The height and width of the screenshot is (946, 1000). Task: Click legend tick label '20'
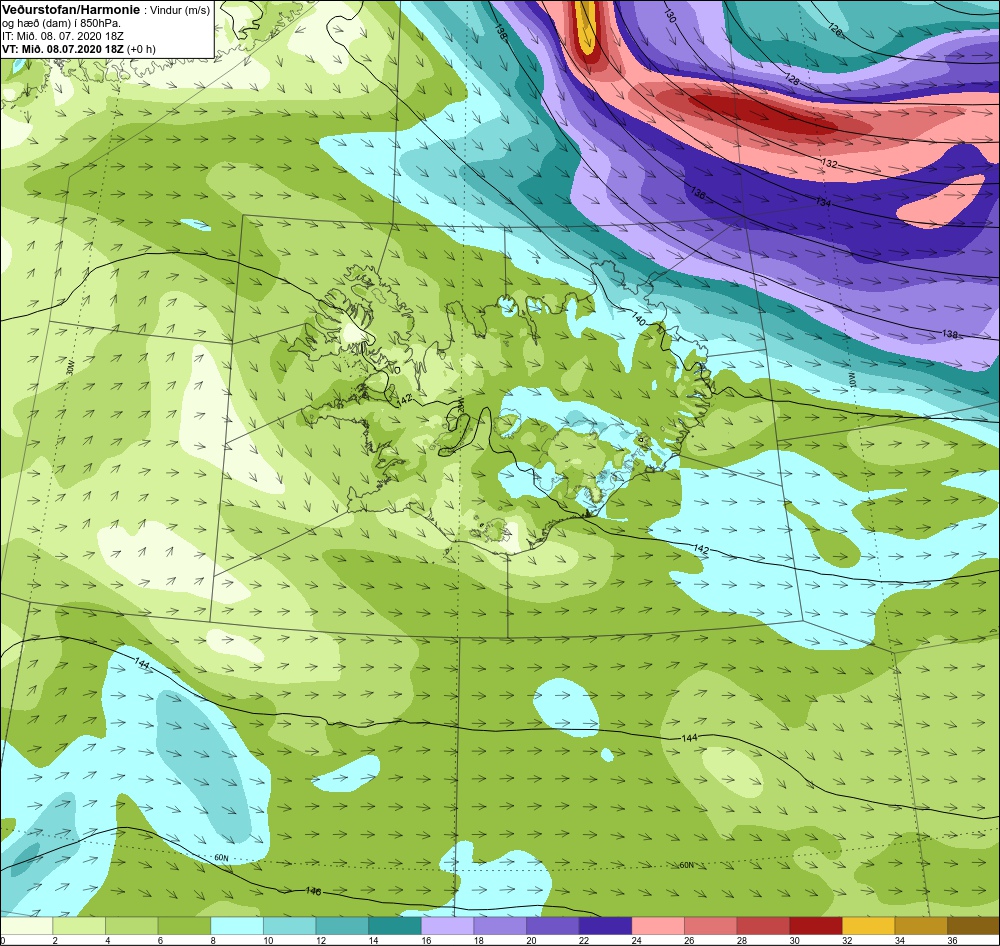click(x=531, y=940)
